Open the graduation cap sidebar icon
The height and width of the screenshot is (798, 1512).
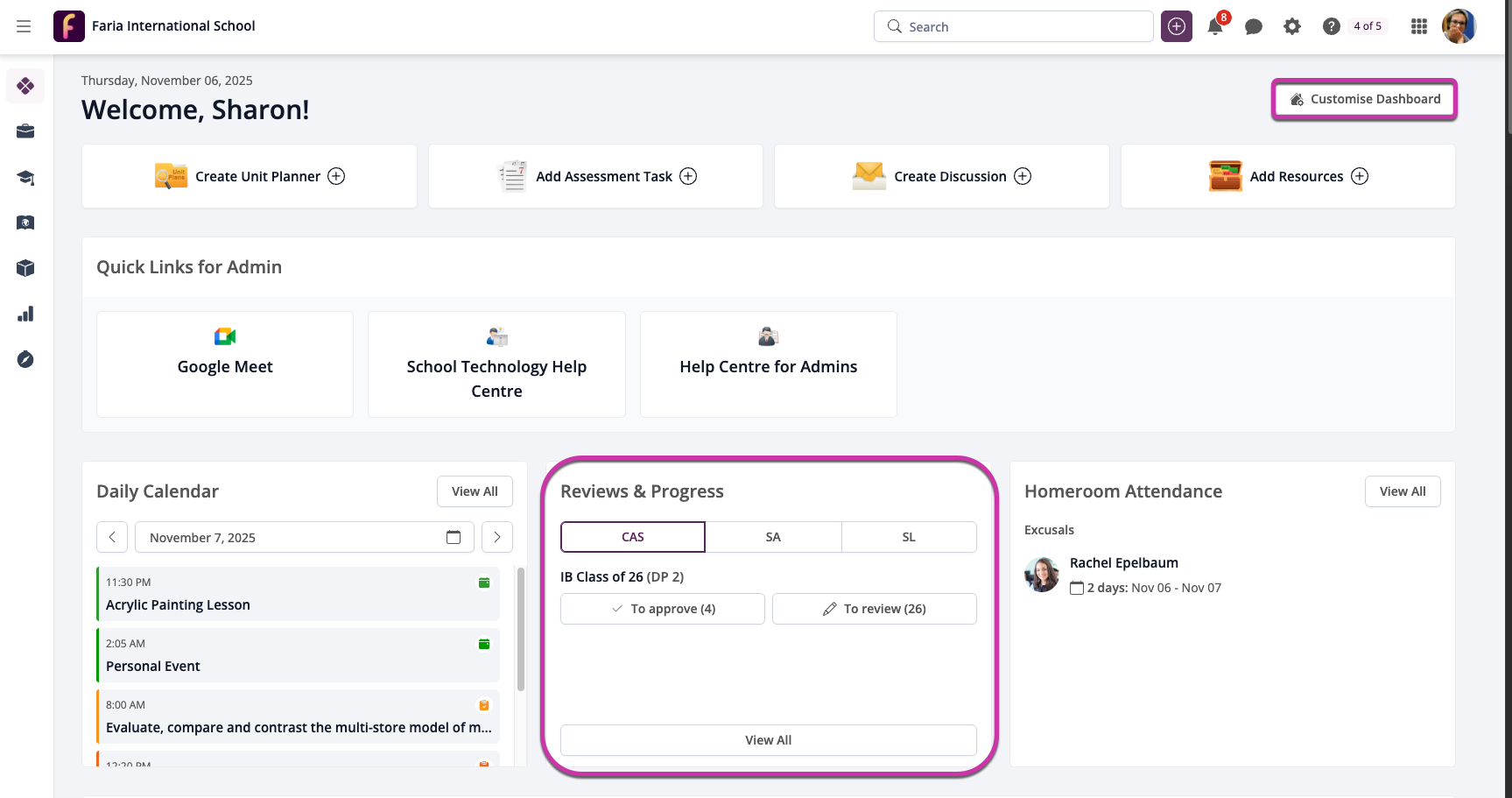25,178
